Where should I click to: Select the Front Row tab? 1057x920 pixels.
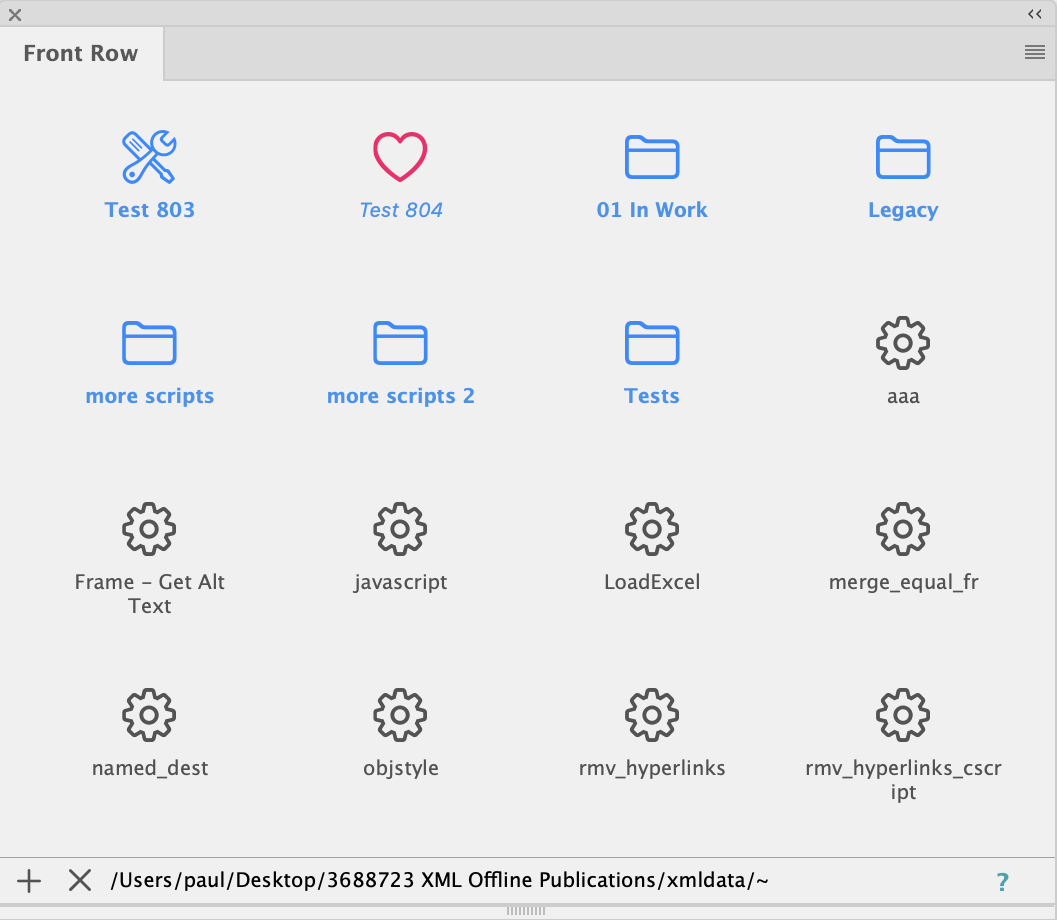click(x=81, y=54)
